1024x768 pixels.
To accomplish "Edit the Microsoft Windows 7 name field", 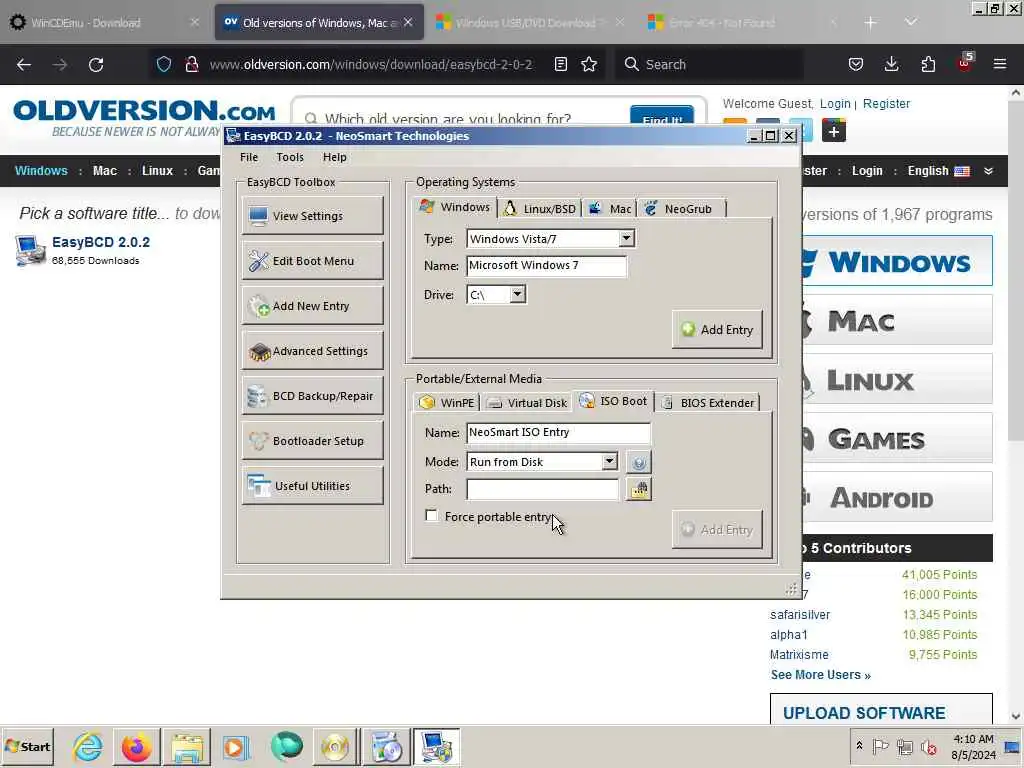I will (546, 266).
